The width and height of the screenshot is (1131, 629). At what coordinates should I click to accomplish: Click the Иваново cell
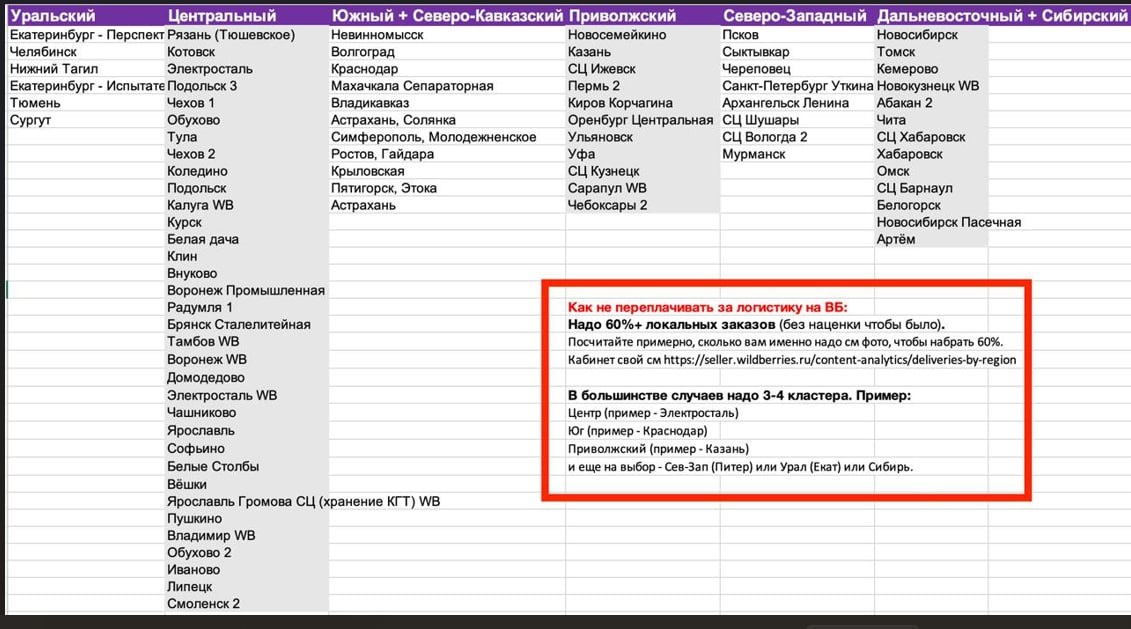247,570
